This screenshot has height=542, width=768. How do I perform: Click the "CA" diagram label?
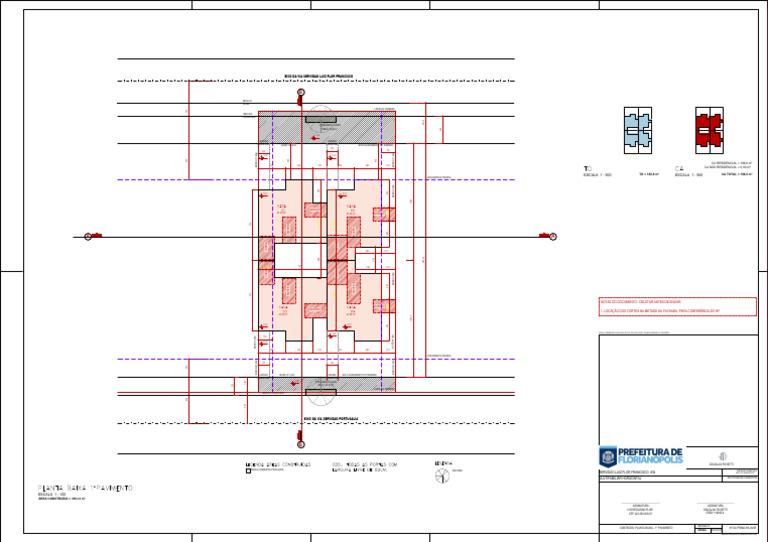(679, 169)
